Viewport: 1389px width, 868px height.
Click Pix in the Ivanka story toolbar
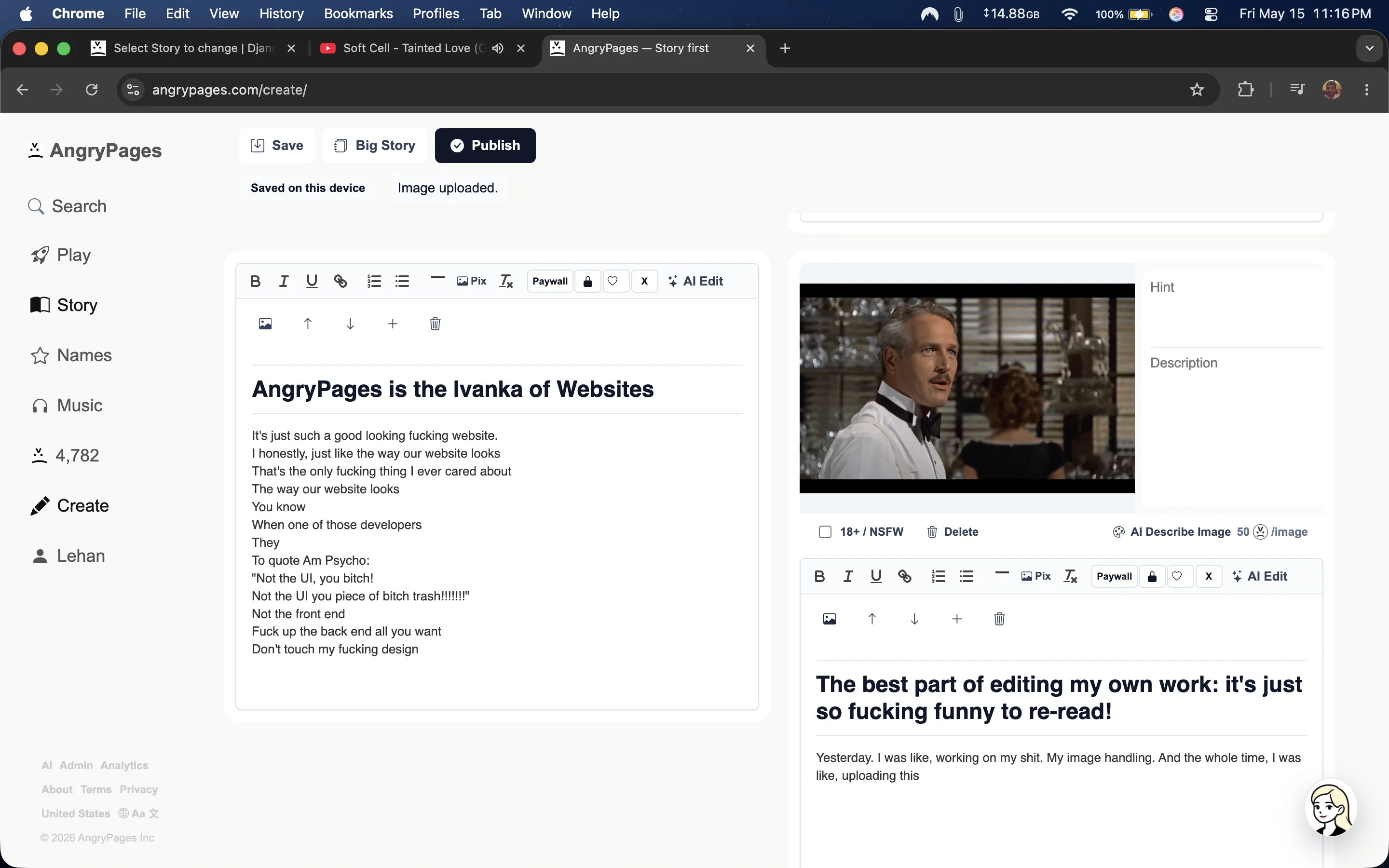[x=472, y=281]
